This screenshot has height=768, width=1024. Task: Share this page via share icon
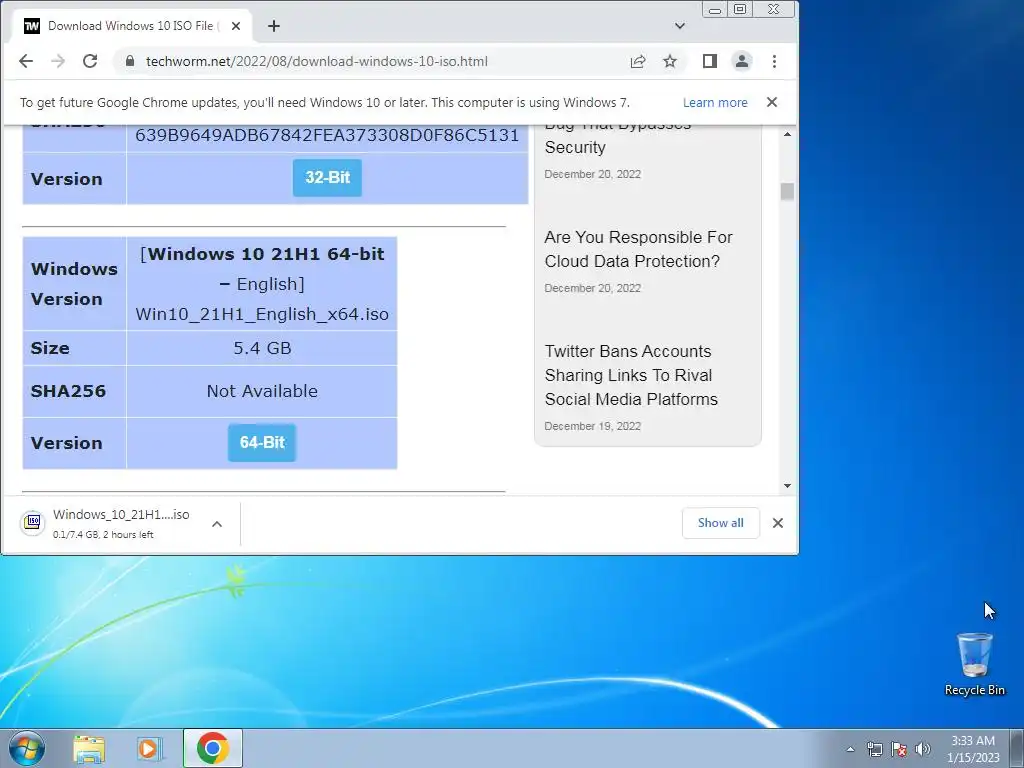click(x=638, y=61)
